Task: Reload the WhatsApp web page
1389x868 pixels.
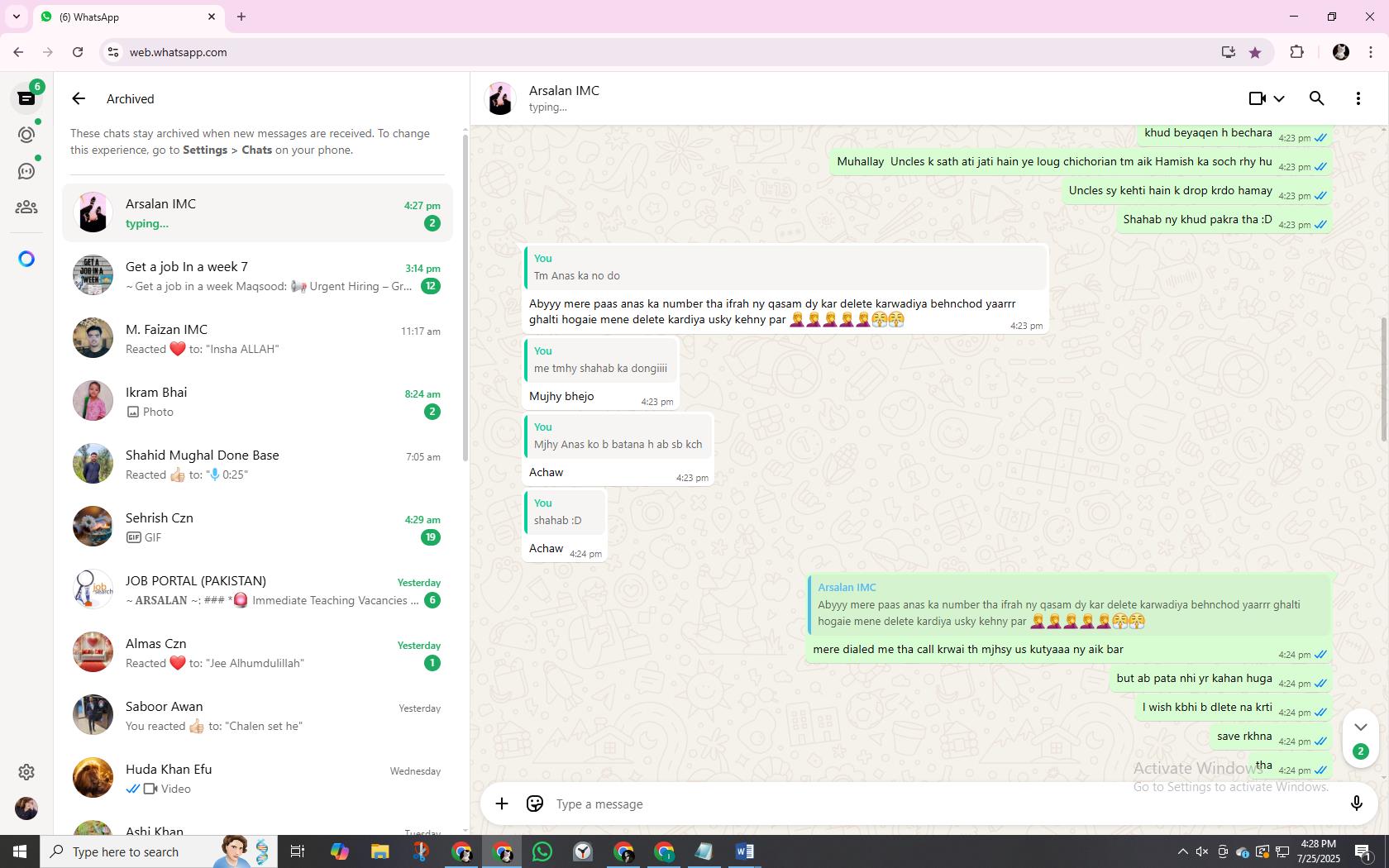Action: tap(78, 52)
